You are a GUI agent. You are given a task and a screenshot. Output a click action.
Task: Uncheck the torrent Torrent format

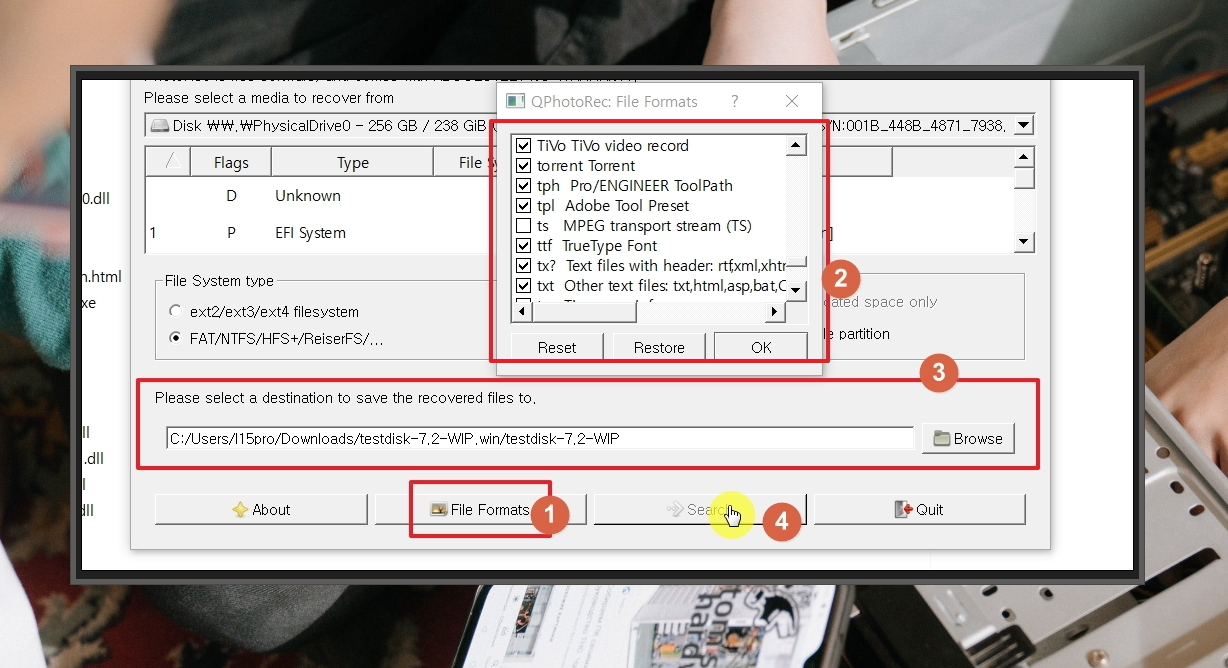click(x=523, y=166)
